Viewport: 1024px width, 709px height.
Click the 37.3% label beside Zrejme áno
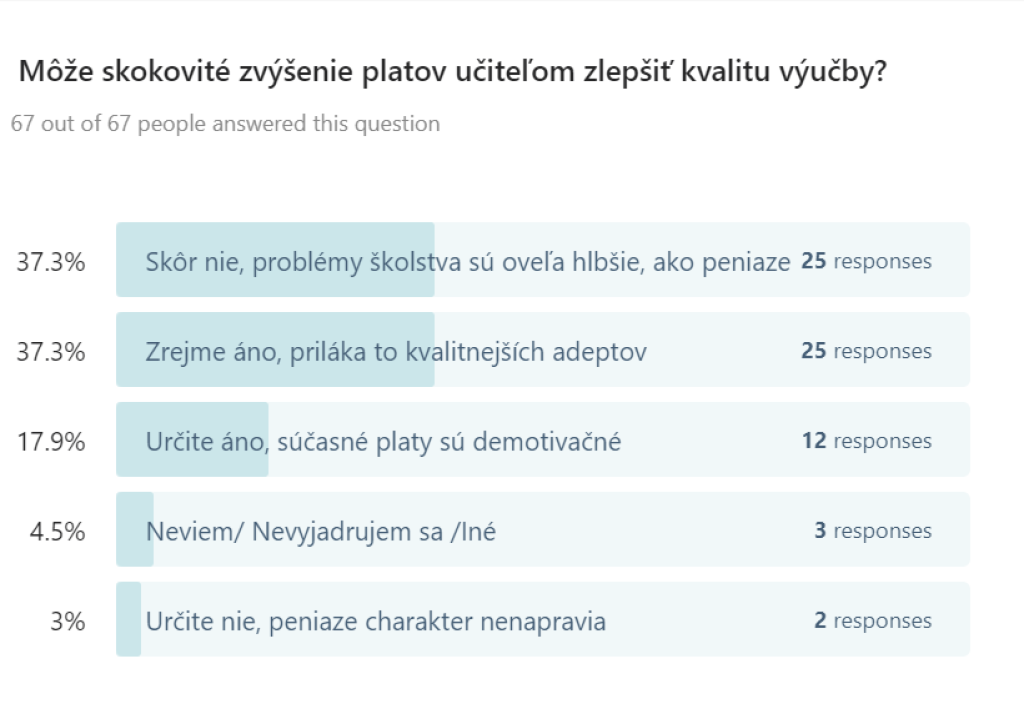pyautogui.click(x=51, y=353)
